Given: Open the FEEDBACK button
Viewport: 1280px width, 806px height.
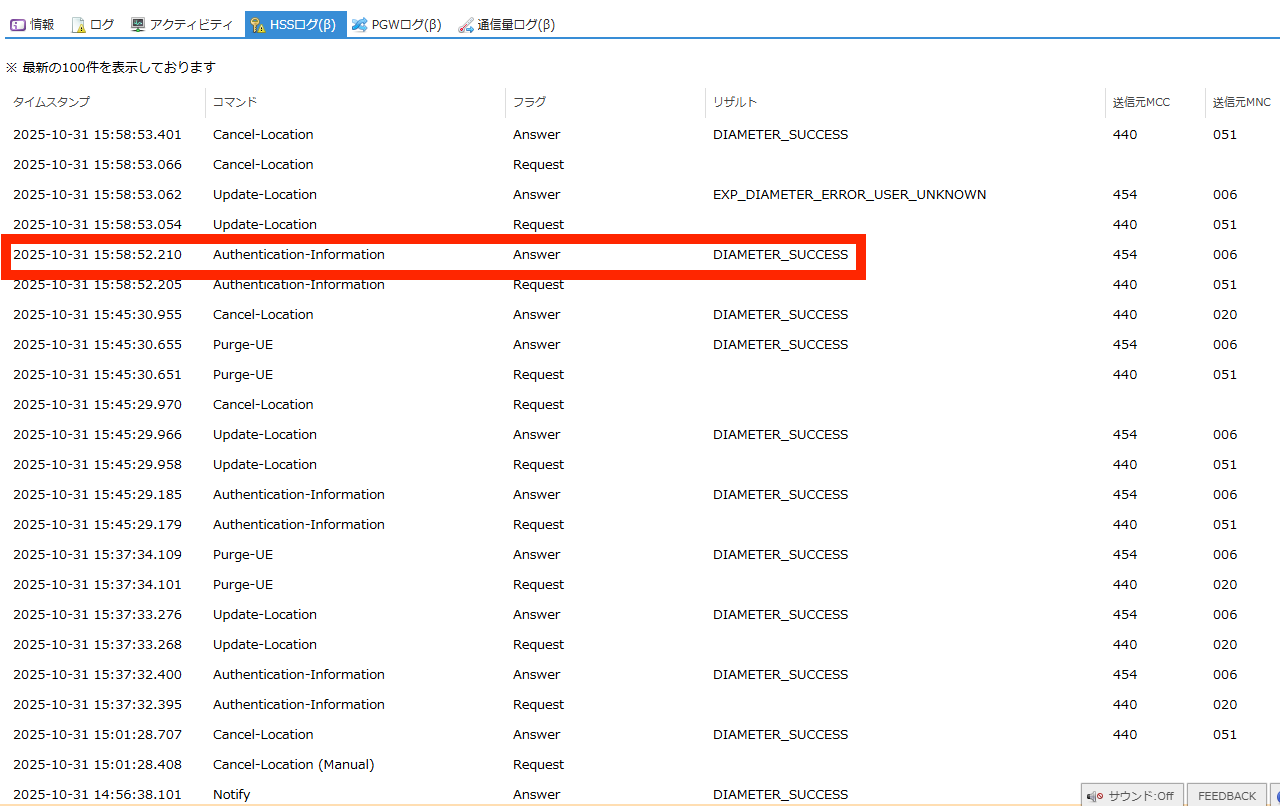Looking at the screenshot, I should point(1226,796).
